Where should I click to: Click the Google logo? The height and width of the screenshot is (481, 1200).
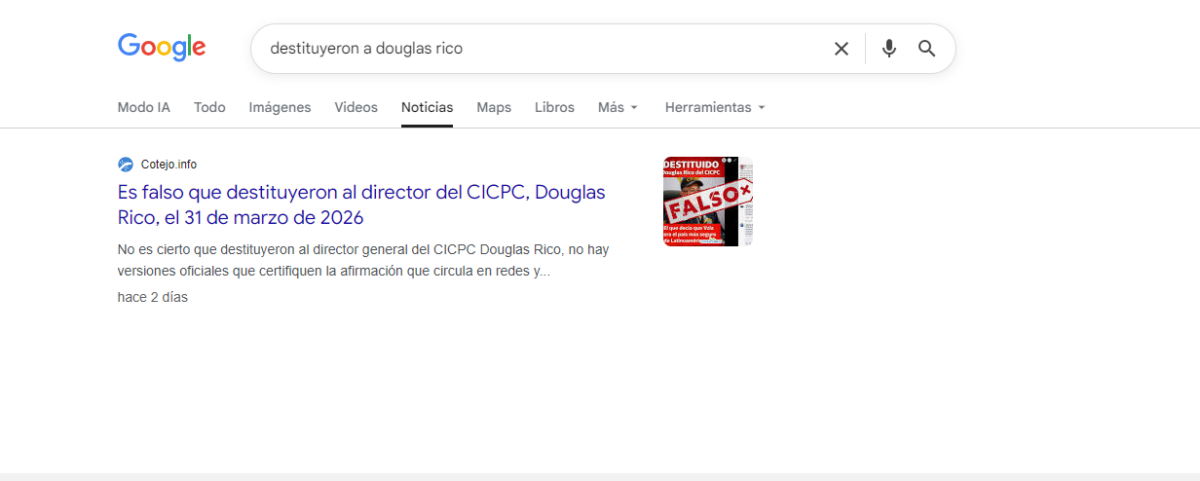[x=162, y=47]
